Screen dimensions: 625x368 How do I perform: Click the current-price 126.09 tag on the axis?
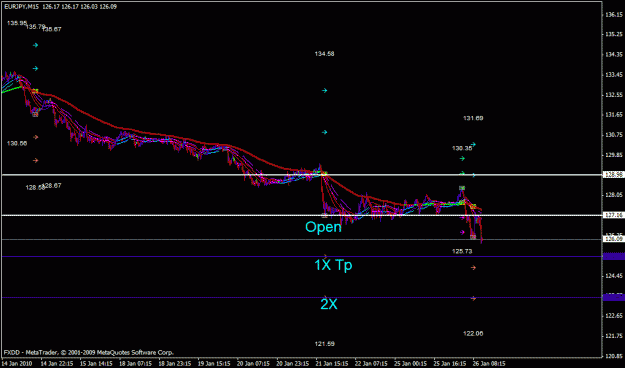click(x=614, y=239)
